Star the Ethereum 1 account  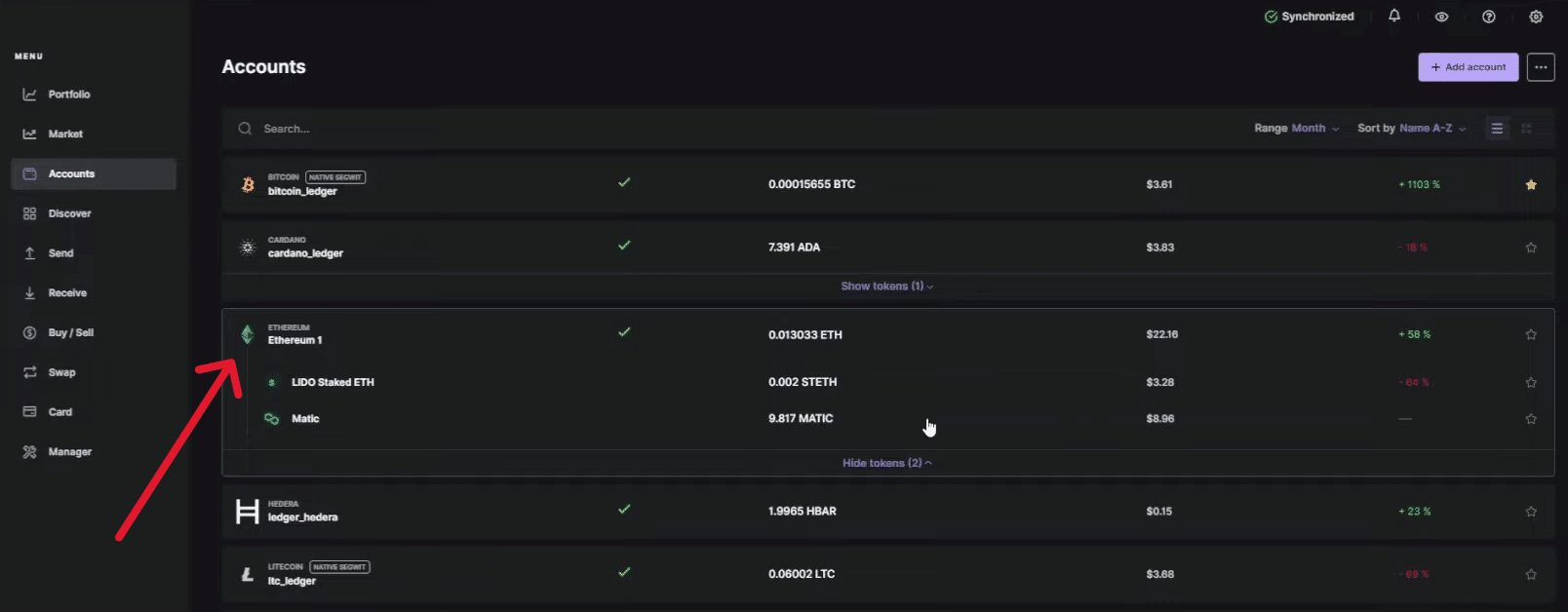pos(1531,334)
